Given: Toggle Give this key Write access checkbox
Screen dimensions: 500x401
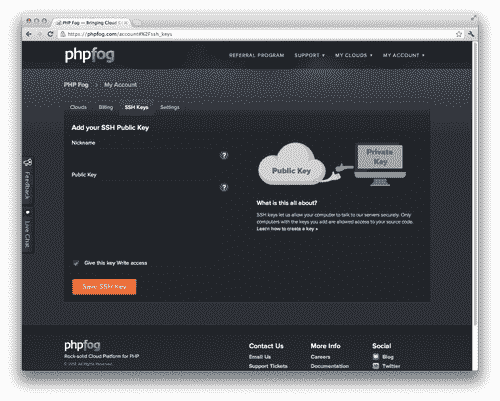Looking at the screenshot, I should [76, 263].
